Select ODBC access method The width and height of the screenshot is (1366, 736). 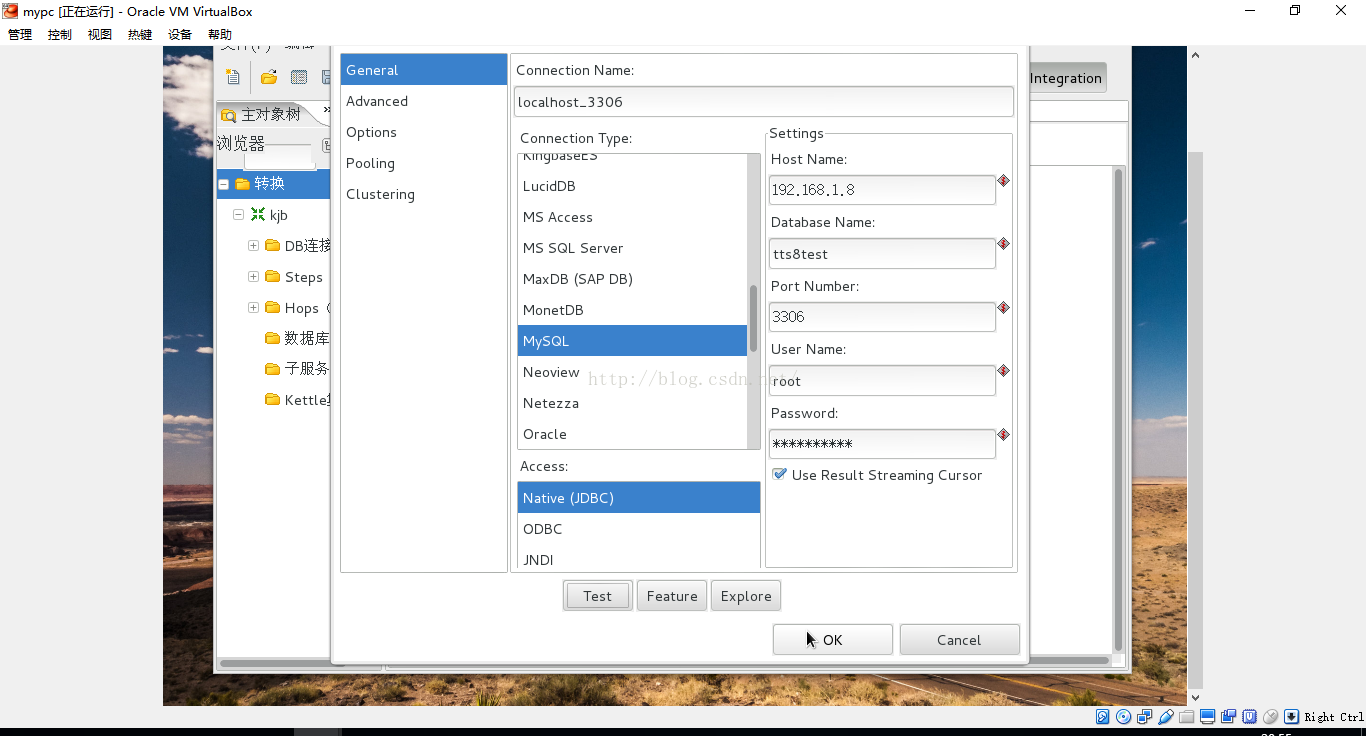(x=639, y=529)
